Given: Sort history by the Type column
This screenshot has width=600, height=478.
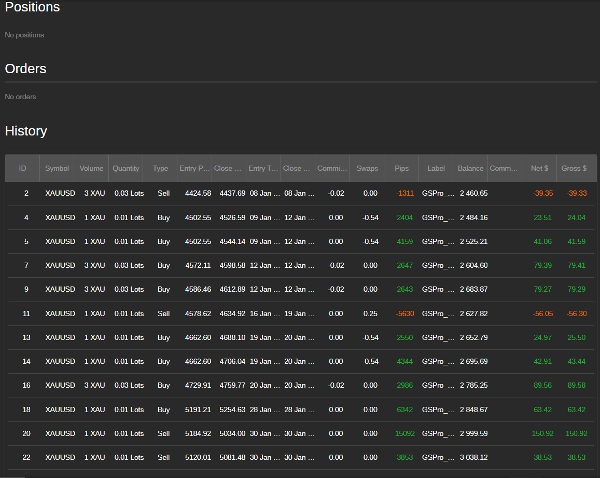Looking at the screenshot, I should pyautogui.click(x=160, y=168).
